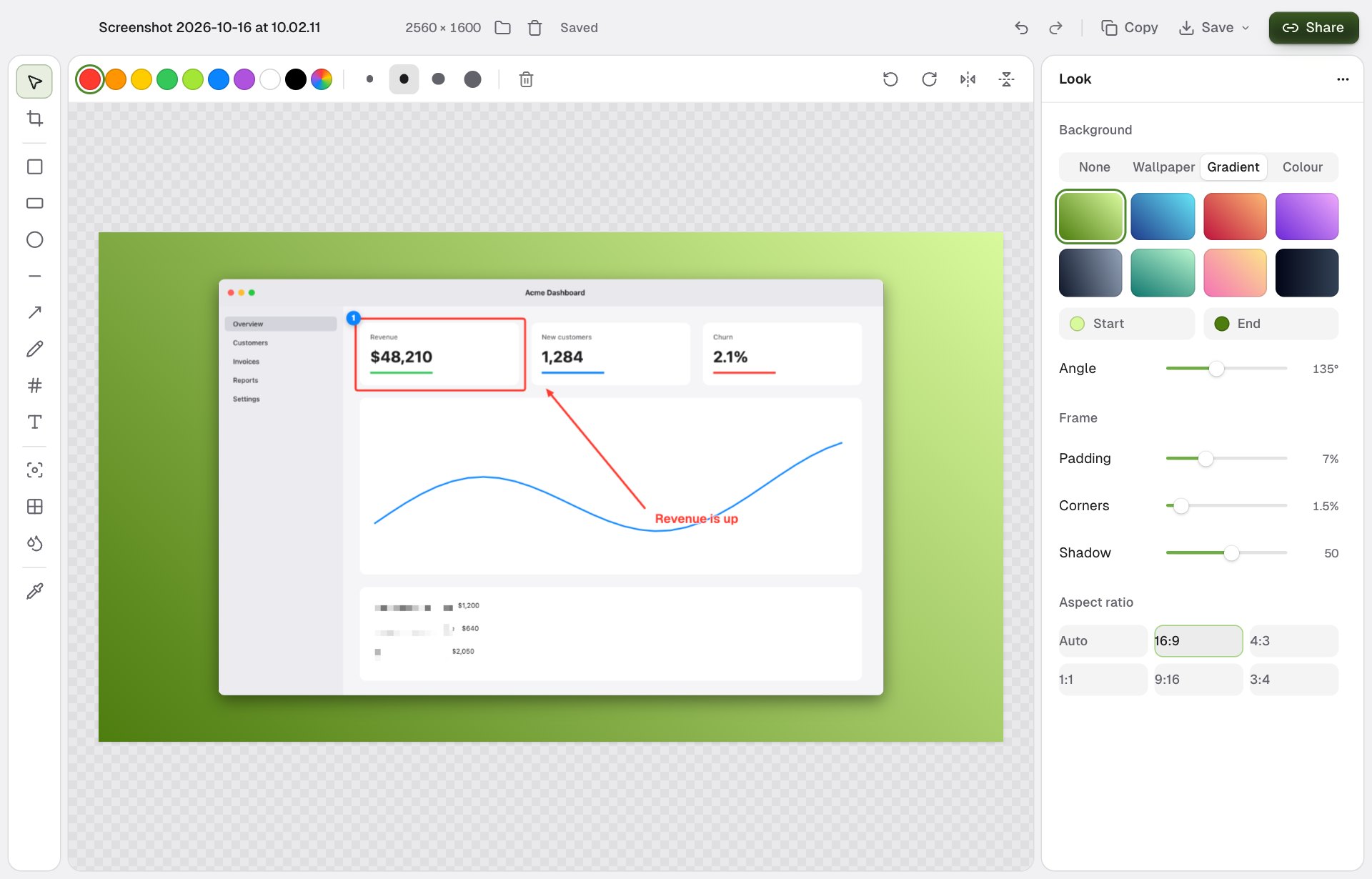Select the pixelate grid tool
The width and height of the screenshot is (1372, 879).
point(34,507)
